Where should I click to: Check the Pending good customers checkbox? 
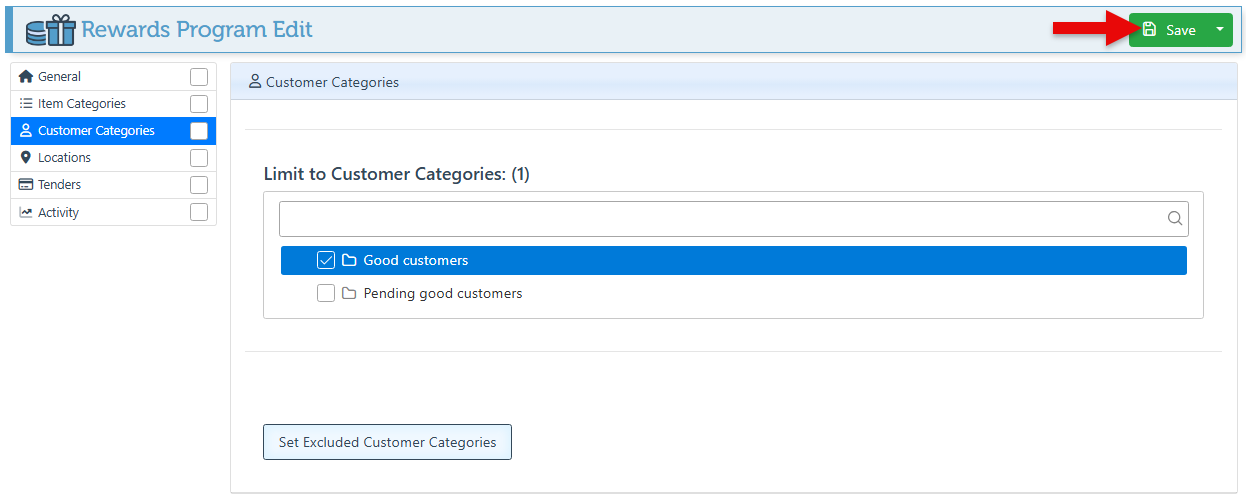coord(326,294)
